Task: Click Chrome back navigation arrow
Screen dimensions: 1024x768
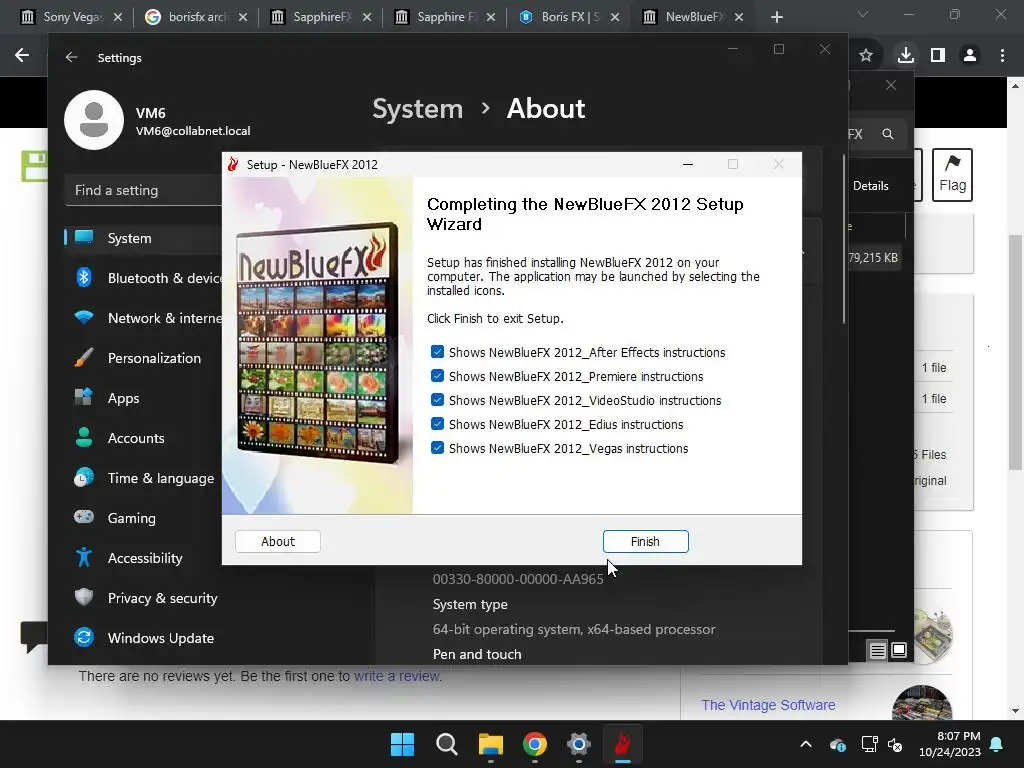Action: coord(22,56)
